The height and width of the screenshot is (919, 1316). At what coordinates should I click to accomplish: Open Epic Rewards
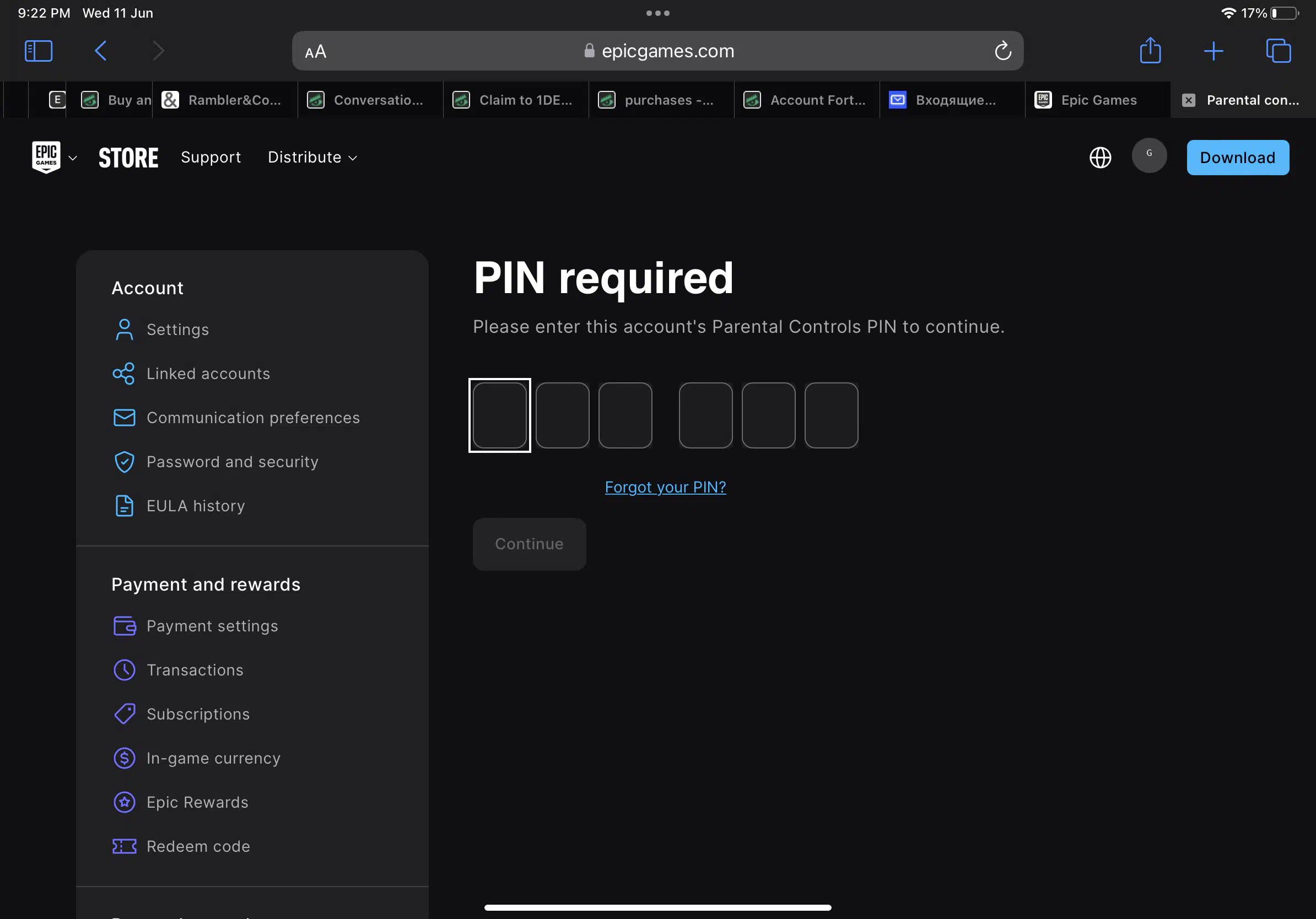[197, 802]
